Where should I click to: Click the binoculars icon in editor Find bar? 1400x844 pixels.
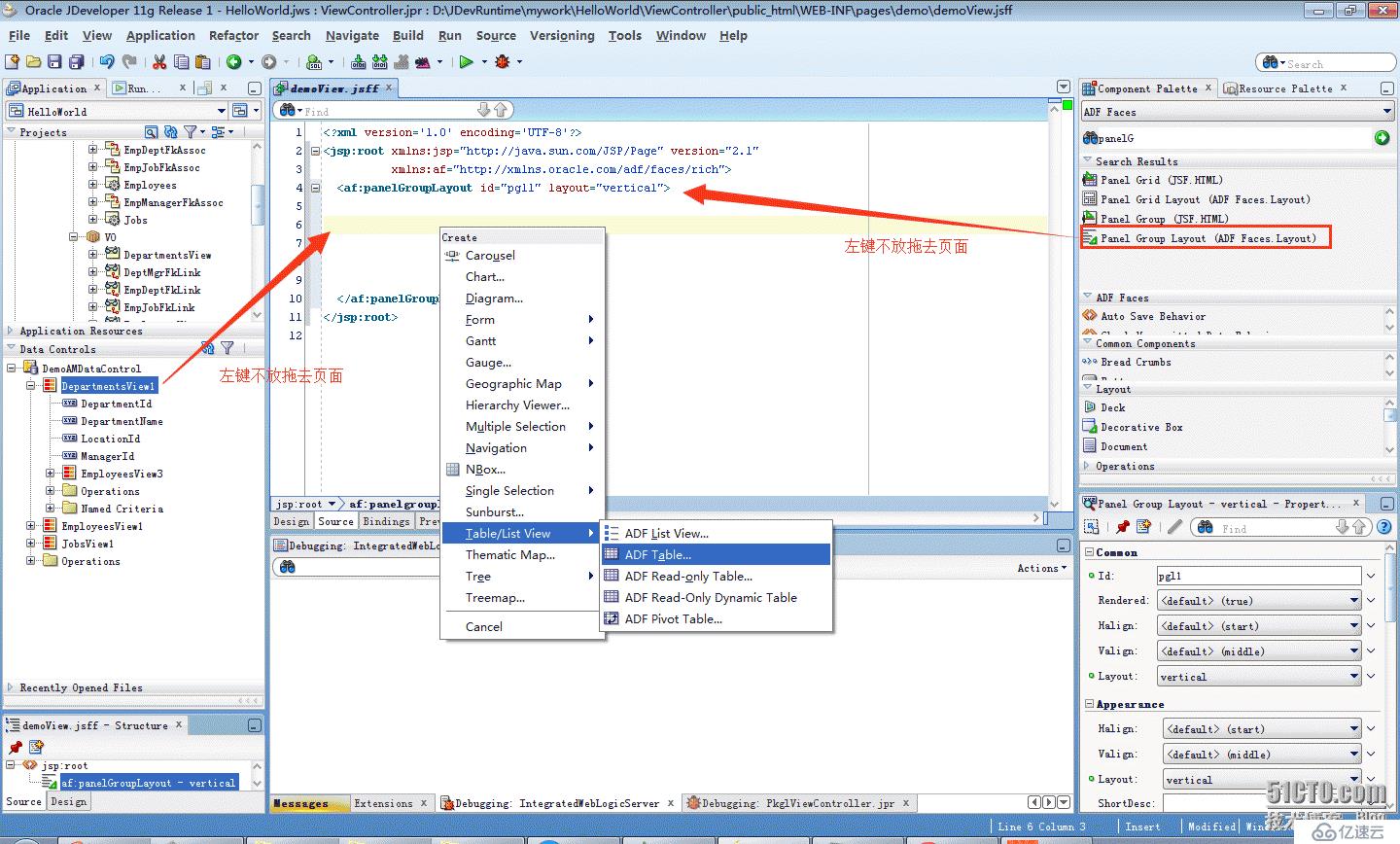(x=287, y=110)
